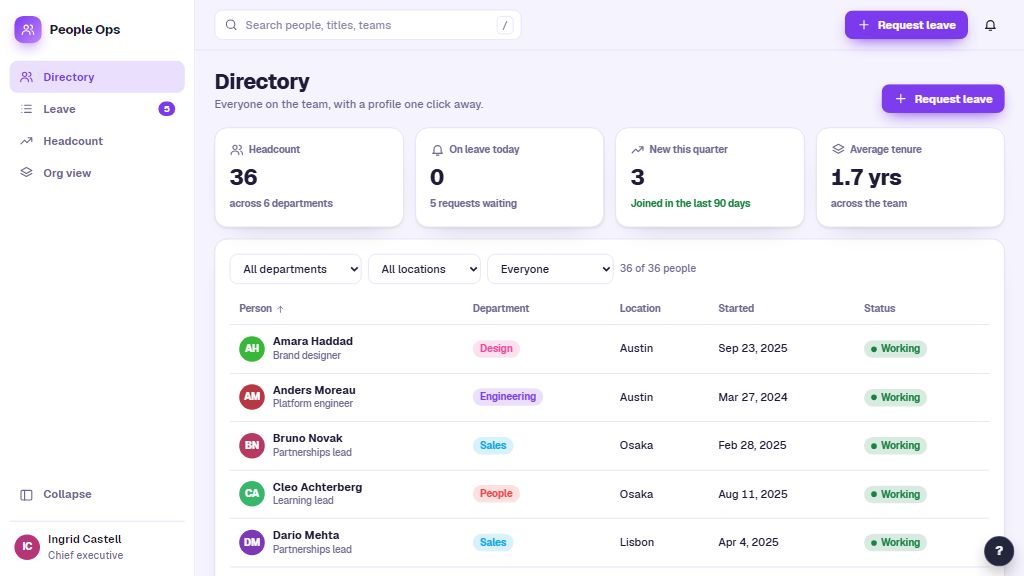Open the Headcount page in sidebar
Image resolution: width=1024 pixels, height=576 pixels.
pos(97,141)
